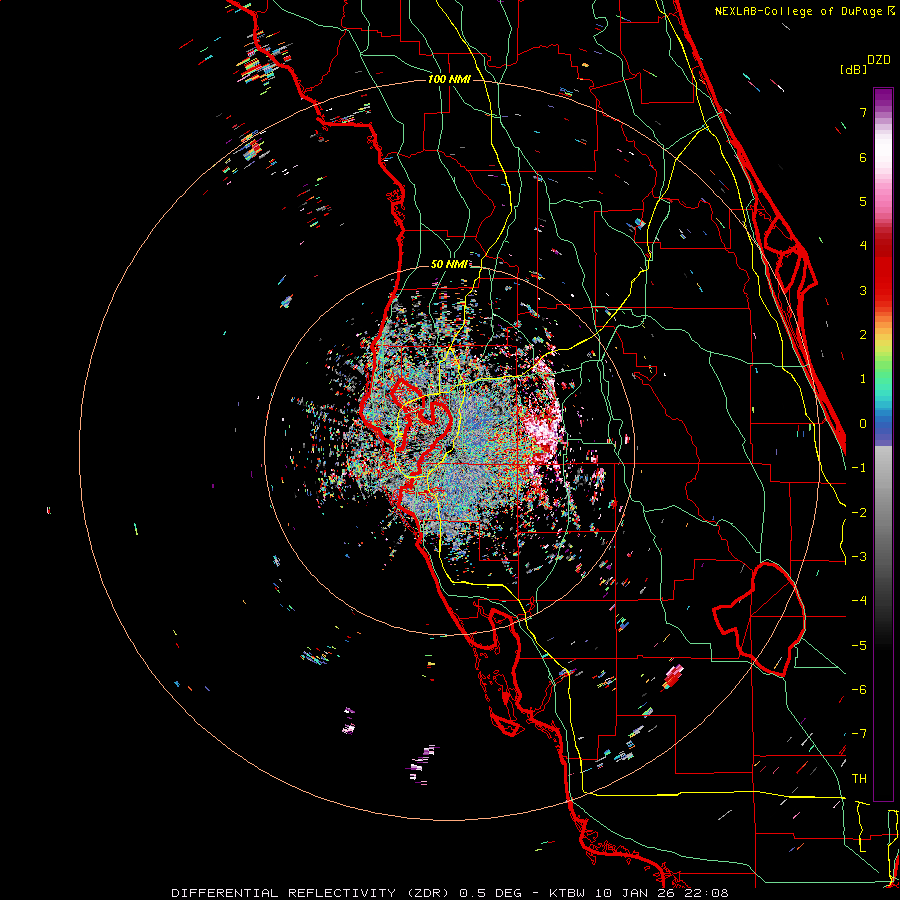900x900 pixels.
Task: Click the 50 NMI range ring label
Action: (x=449, y=265)
